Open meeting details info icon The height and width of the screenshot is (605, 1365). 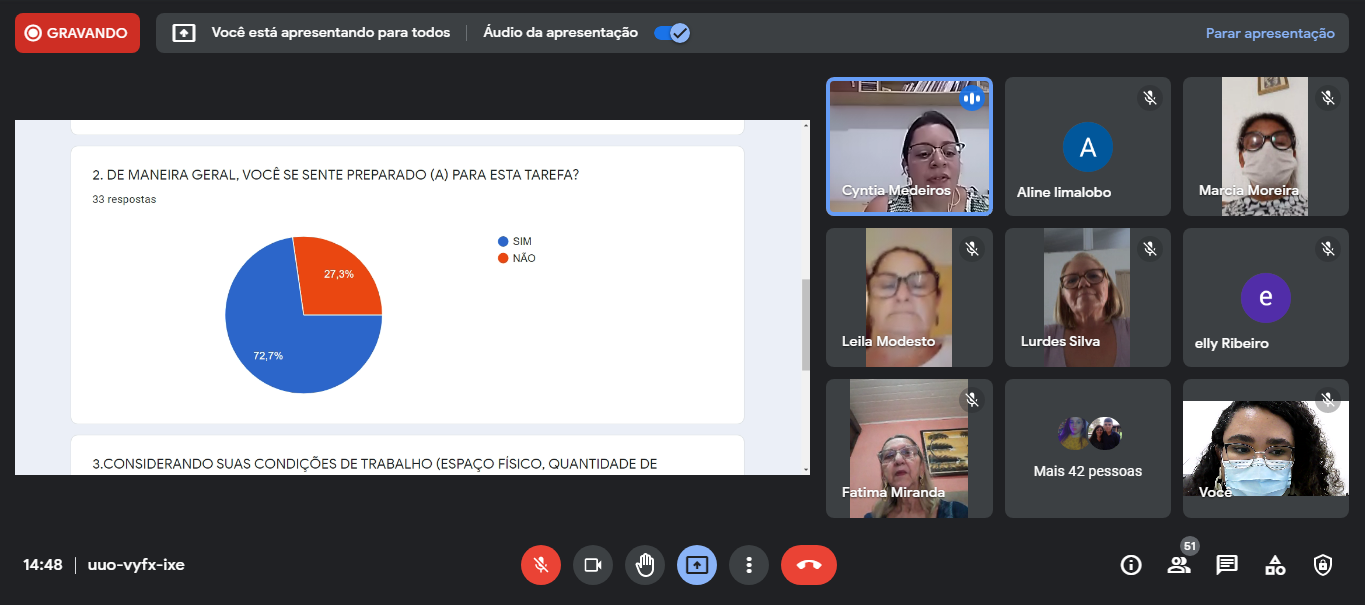[1131, 565]
